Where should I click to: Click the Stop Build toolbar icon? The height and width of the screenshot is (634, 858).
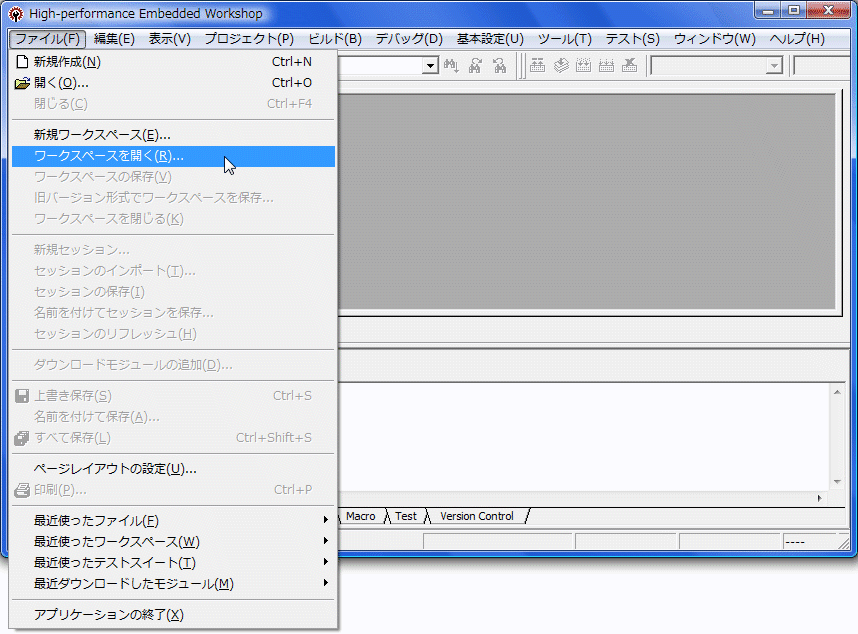[630, 65]
